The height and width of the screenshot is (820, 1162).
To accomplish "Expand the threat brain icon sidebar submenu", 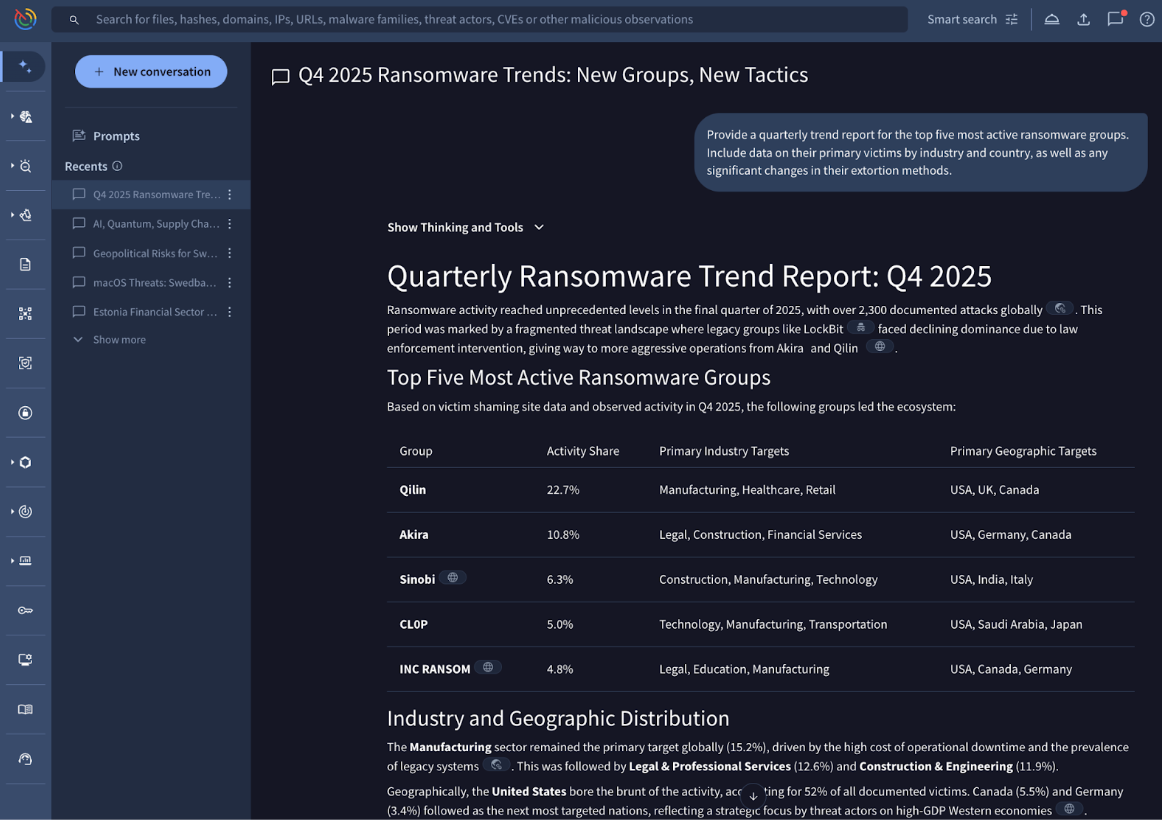I will coord(26,117).
